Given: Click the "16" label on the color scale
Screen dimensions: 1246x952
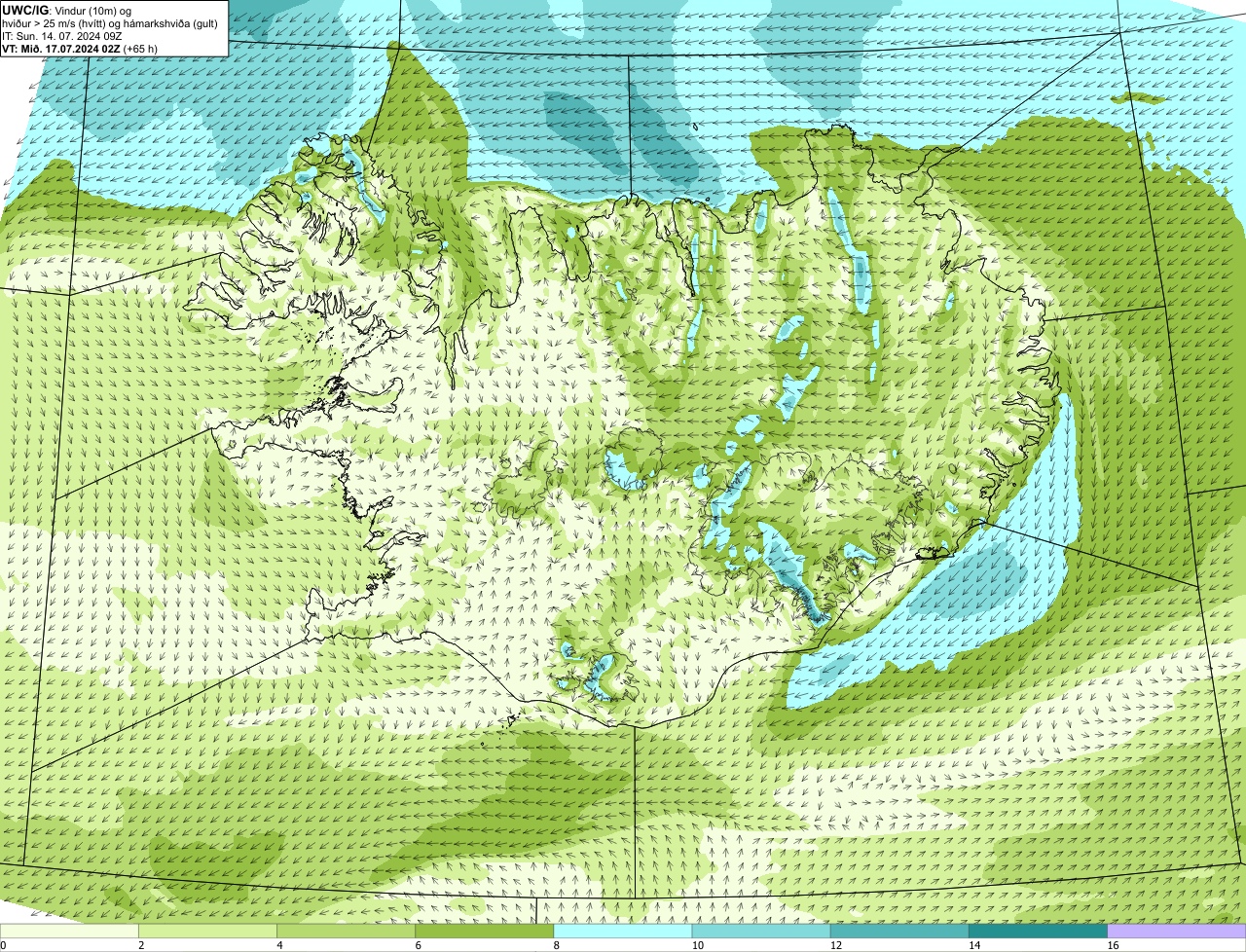Looking at the screenshot, I should 1113,945.
